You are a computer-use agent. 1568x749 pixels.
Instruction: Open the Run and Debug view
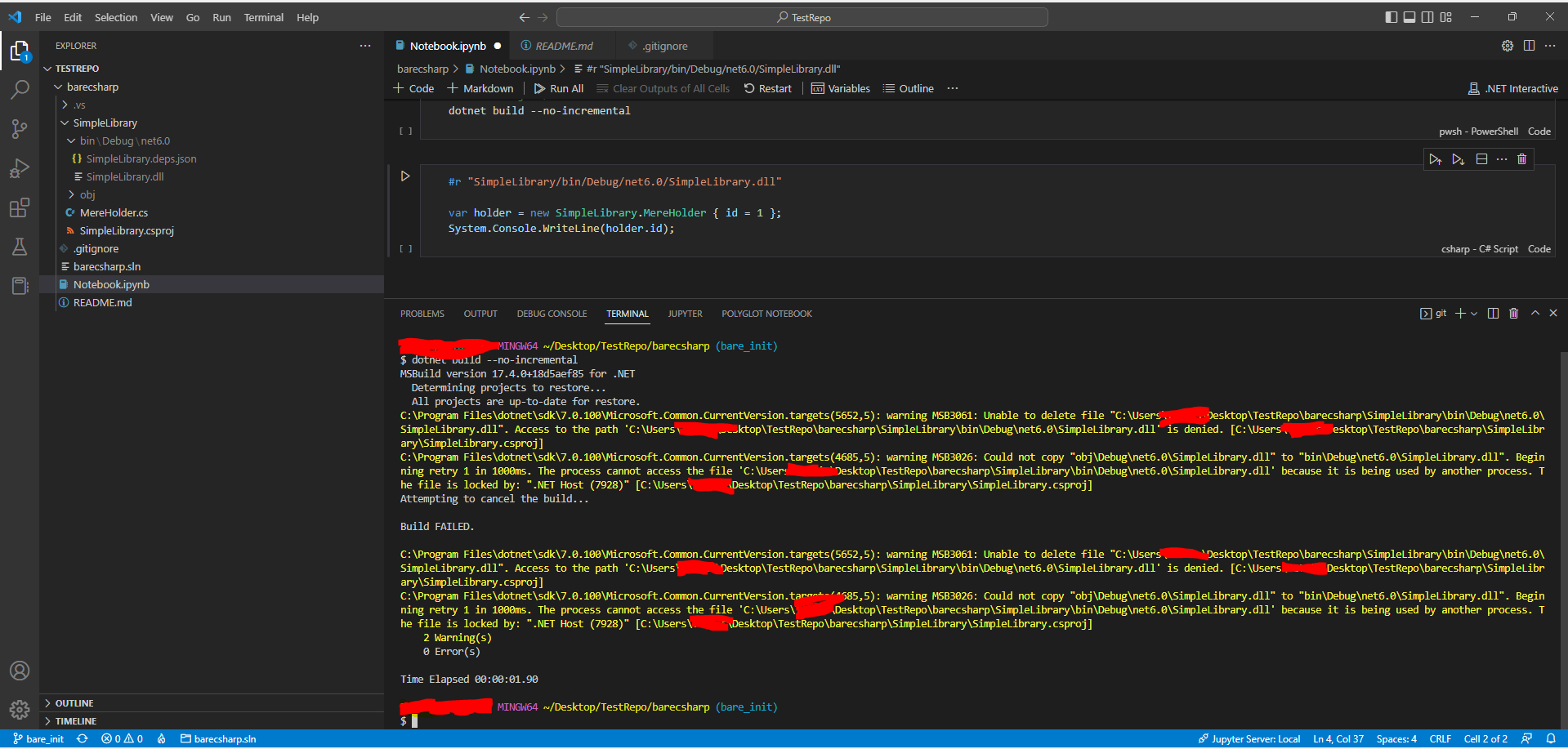coord(19,168)
